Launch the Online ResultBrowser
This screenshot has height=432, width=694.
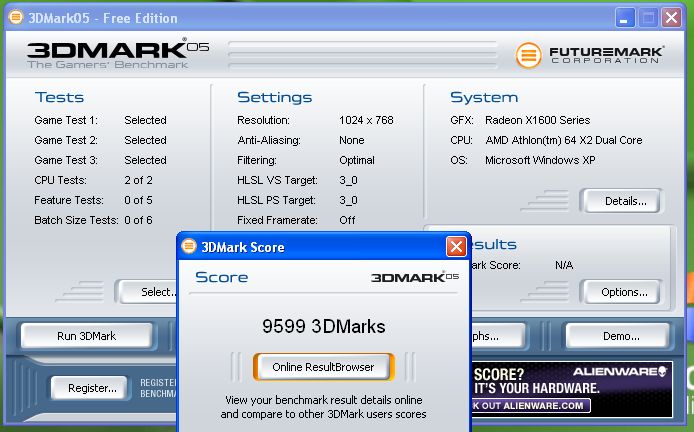323,367
